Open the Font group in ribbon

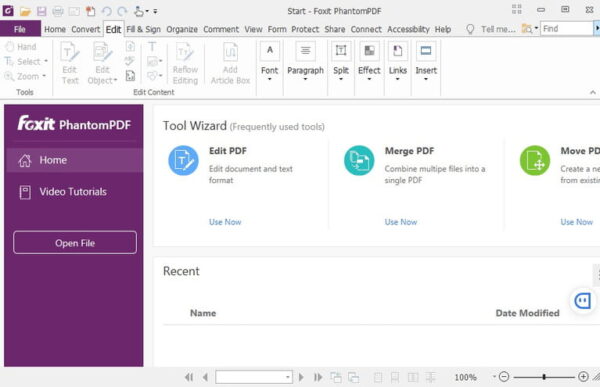(269, 62)
